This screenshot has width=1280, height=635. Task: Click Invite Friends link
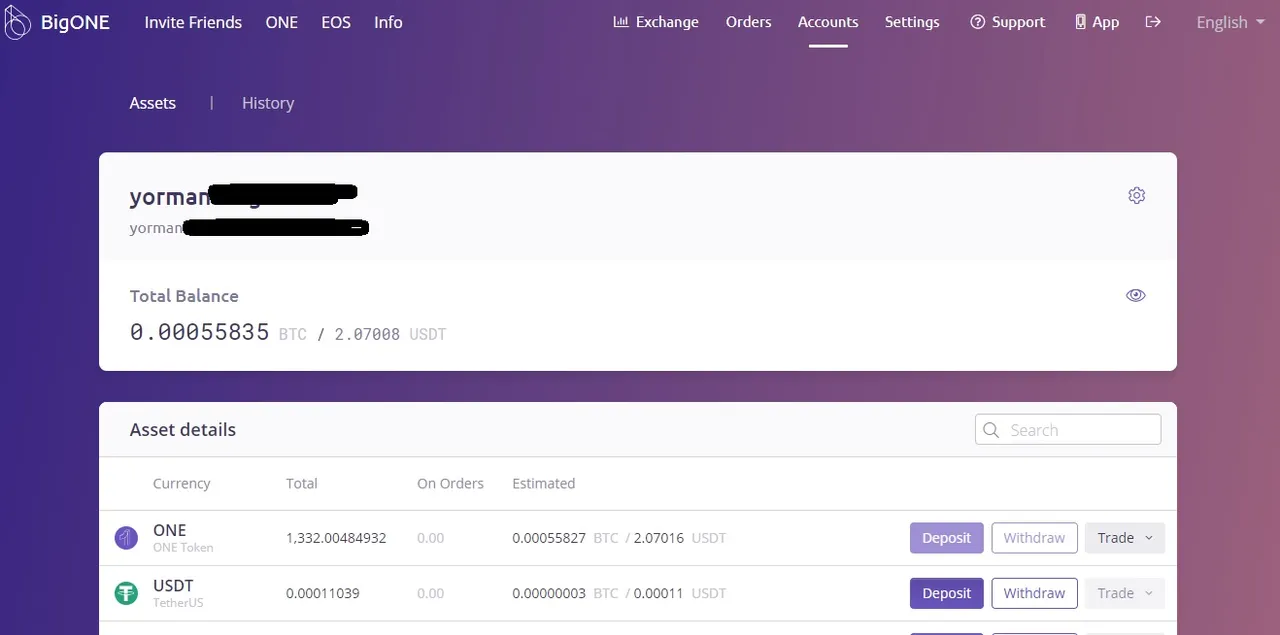pos(193,22)
